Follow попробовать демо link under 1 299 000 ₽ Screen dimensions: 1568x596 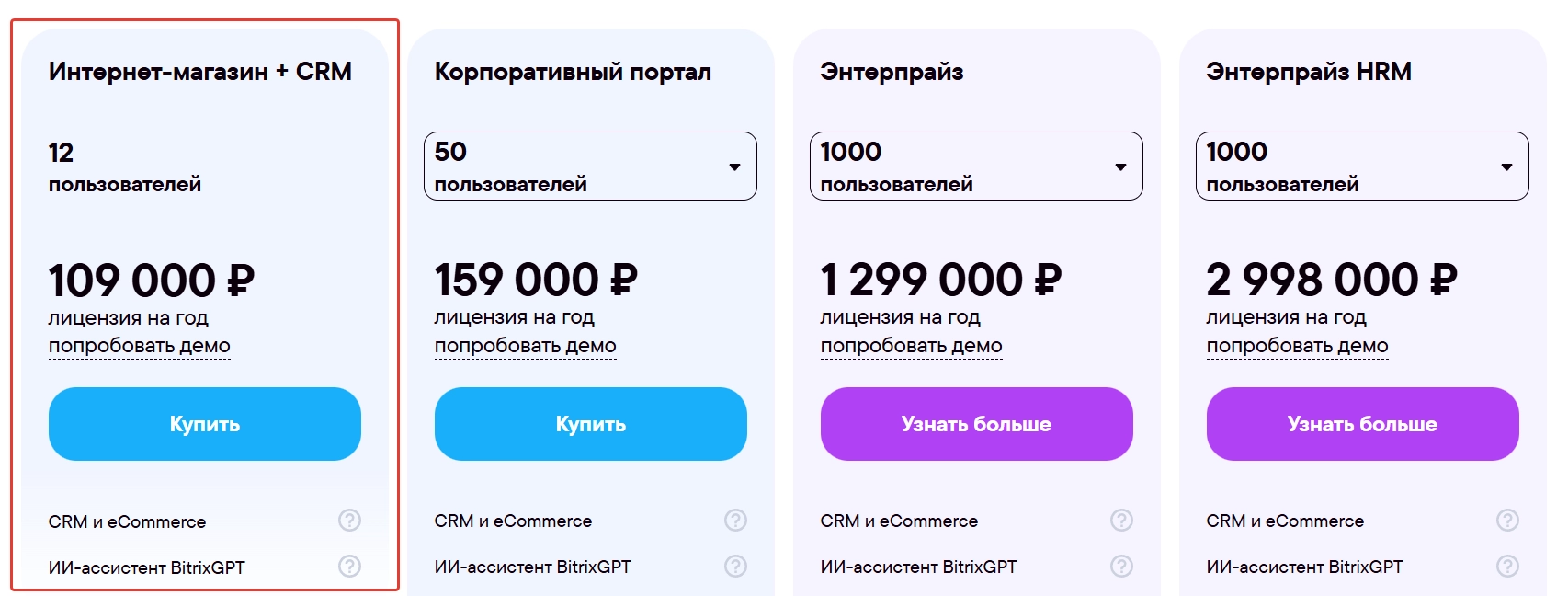coord(912,346)
